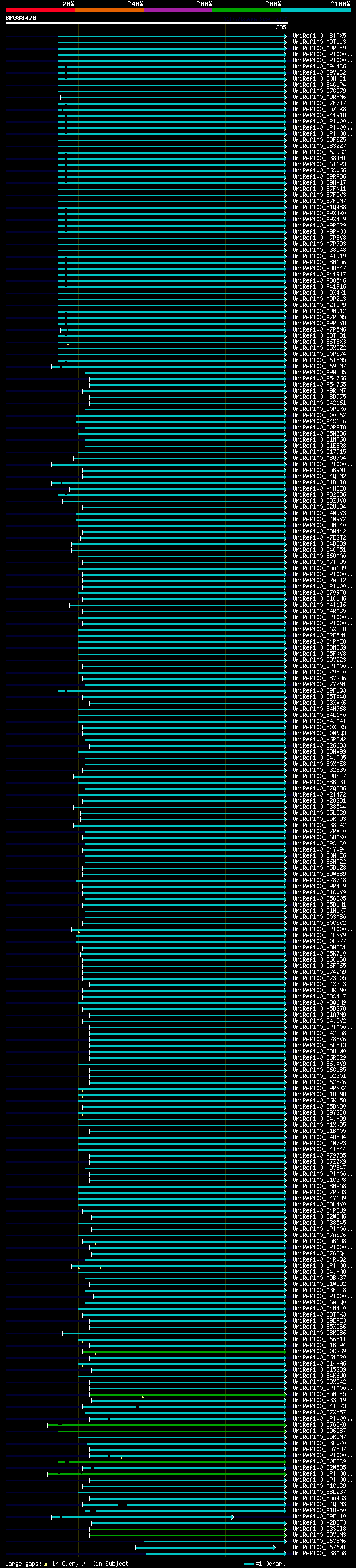Click the purple ~60% identity legend segment
This screenshot has height=1568, width=356.
pos(177,10)
